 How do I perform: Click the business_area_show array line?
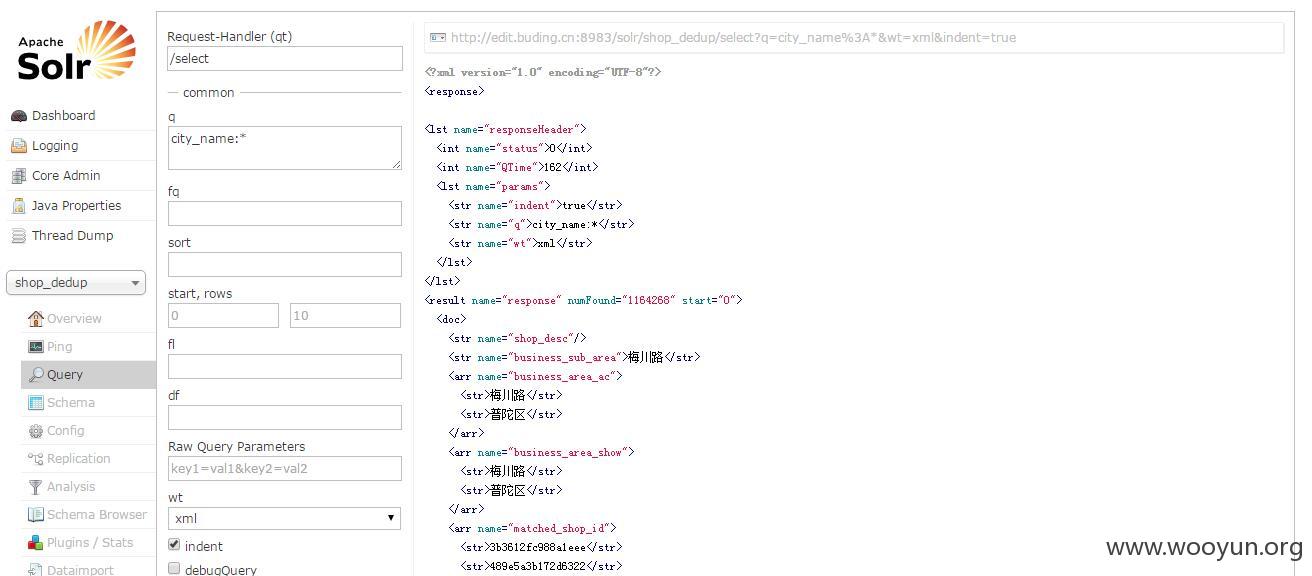(541, 452)
